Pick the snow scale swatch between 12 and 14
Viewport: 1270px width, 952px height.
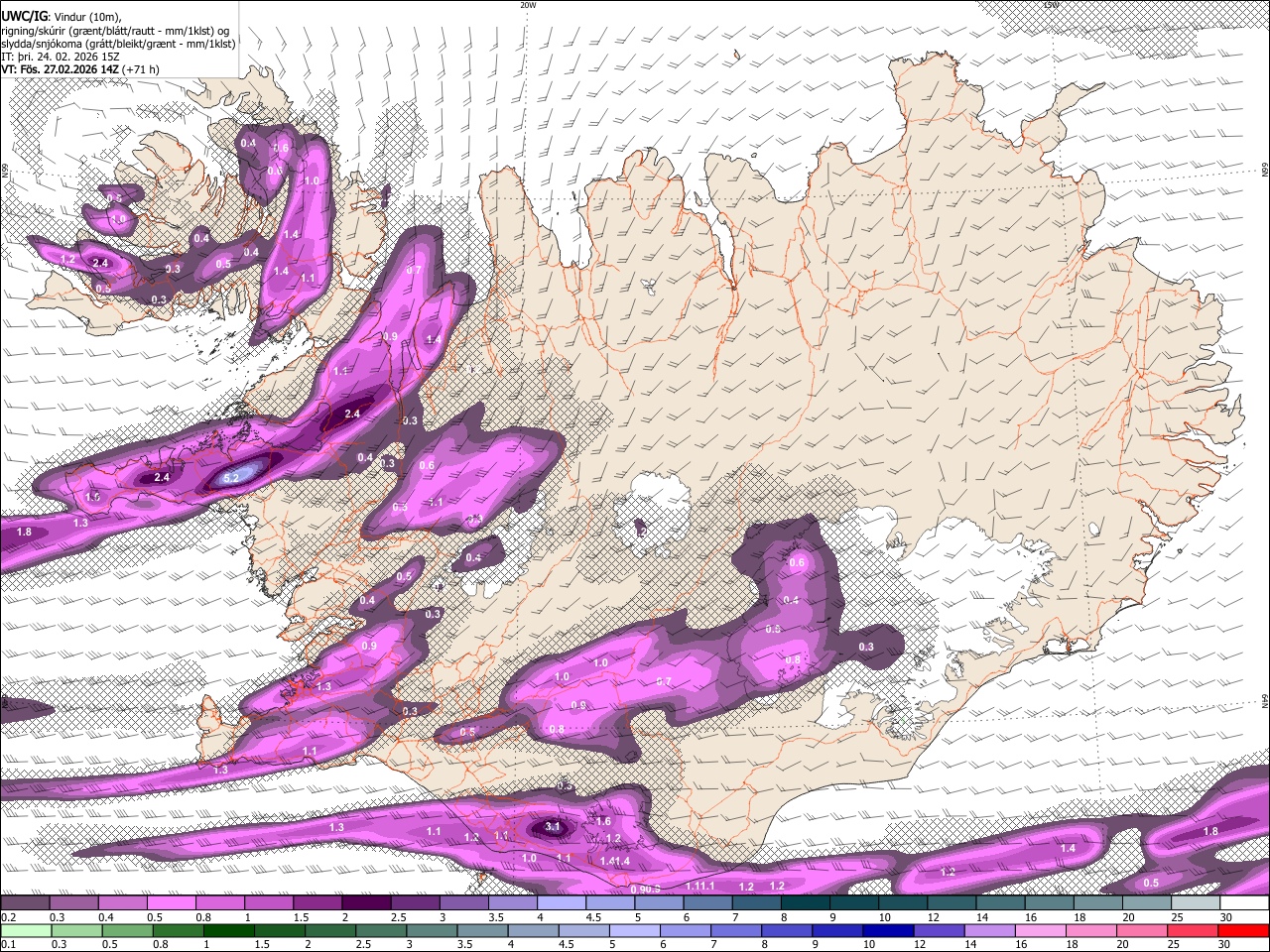click(951, 902)
